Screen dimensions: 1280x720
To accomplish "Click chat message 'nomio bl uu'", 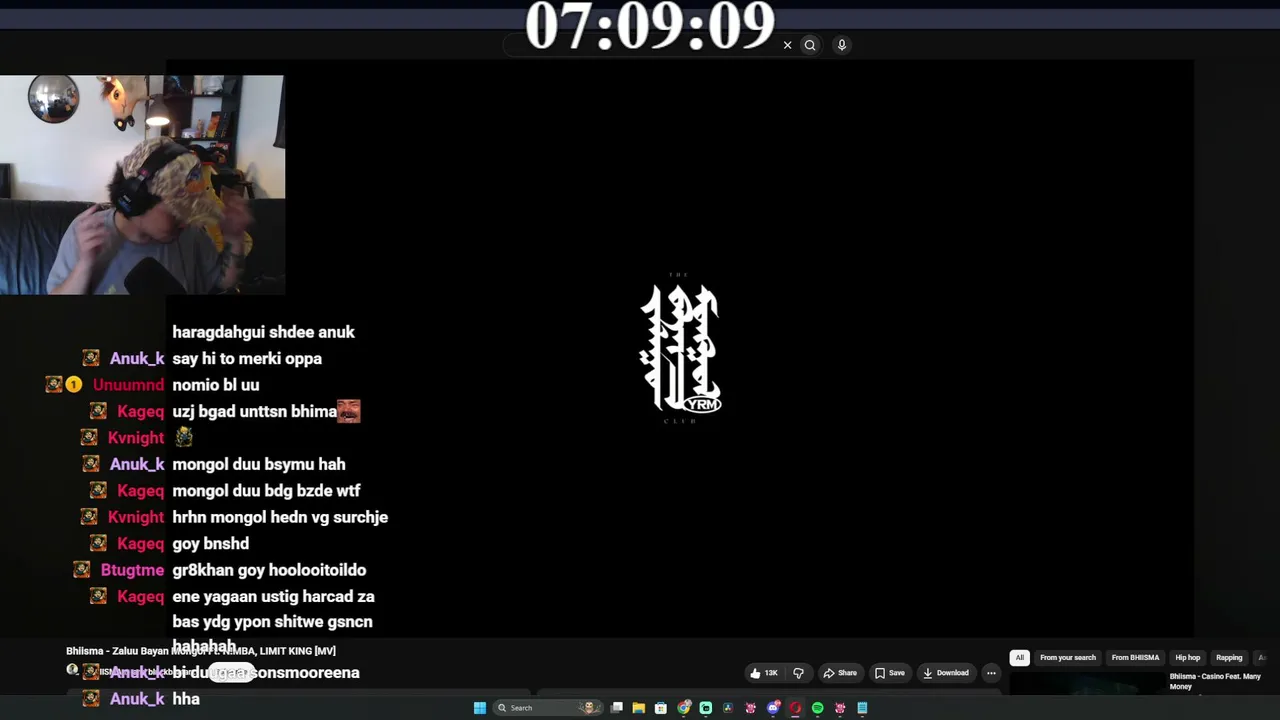I will (x=216, y=385).
